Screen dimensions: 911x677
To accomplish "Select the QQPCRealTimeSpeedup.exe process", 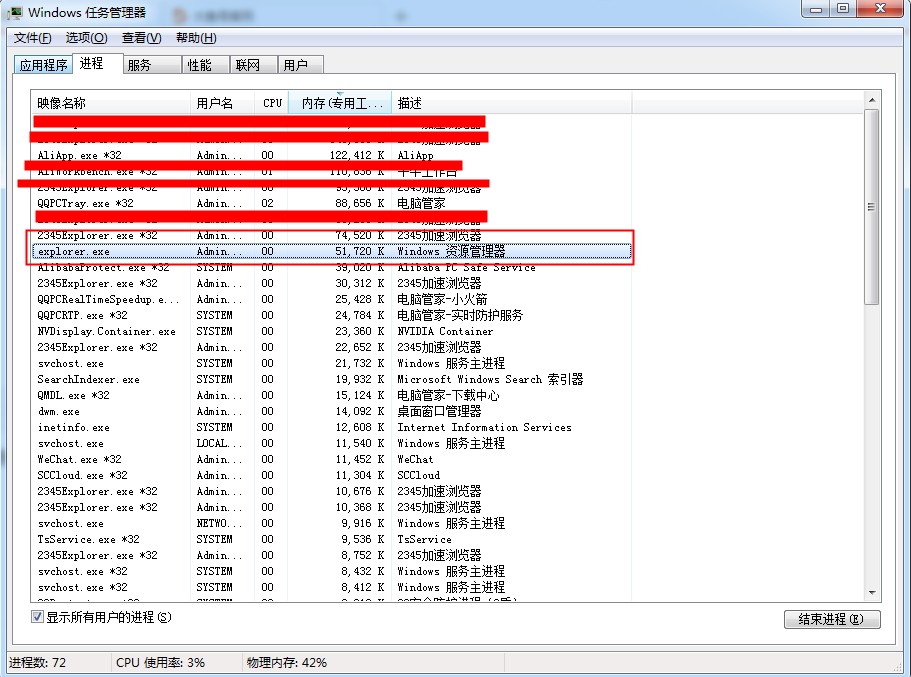I will click(x=331, y=299).
